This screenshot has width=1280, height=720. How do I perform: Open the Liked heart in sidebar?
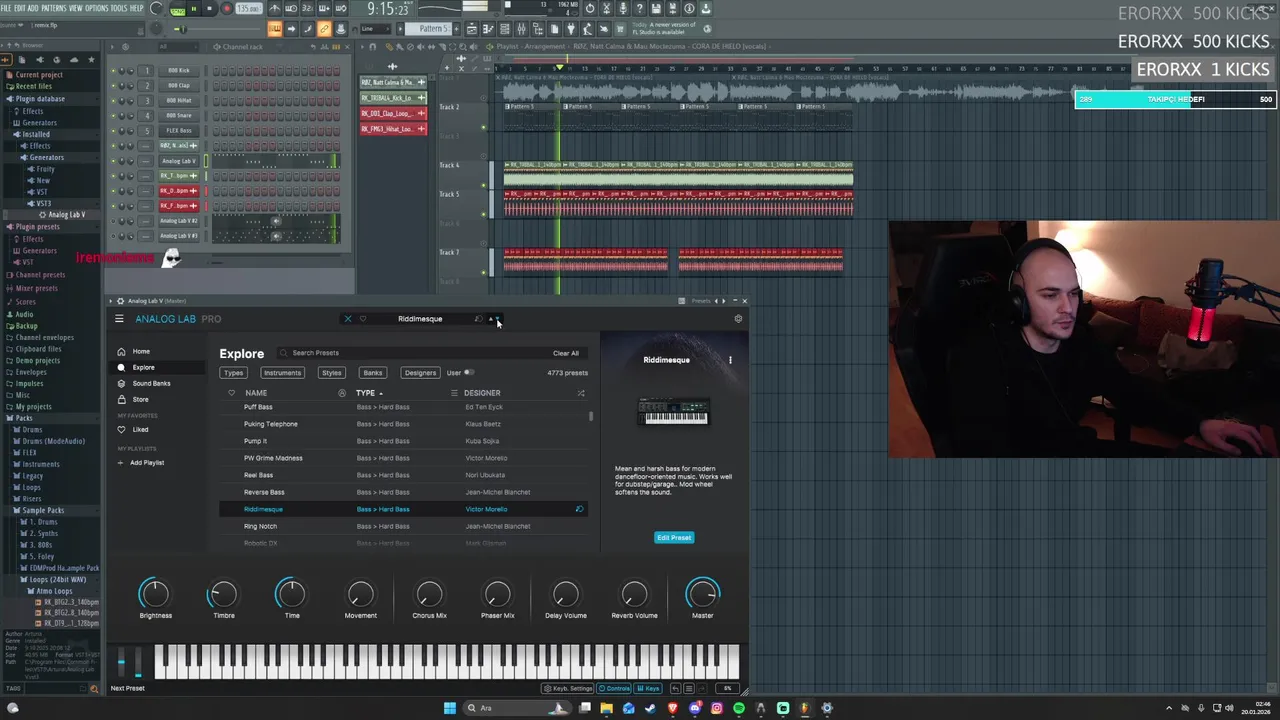[x=122, y=430]
